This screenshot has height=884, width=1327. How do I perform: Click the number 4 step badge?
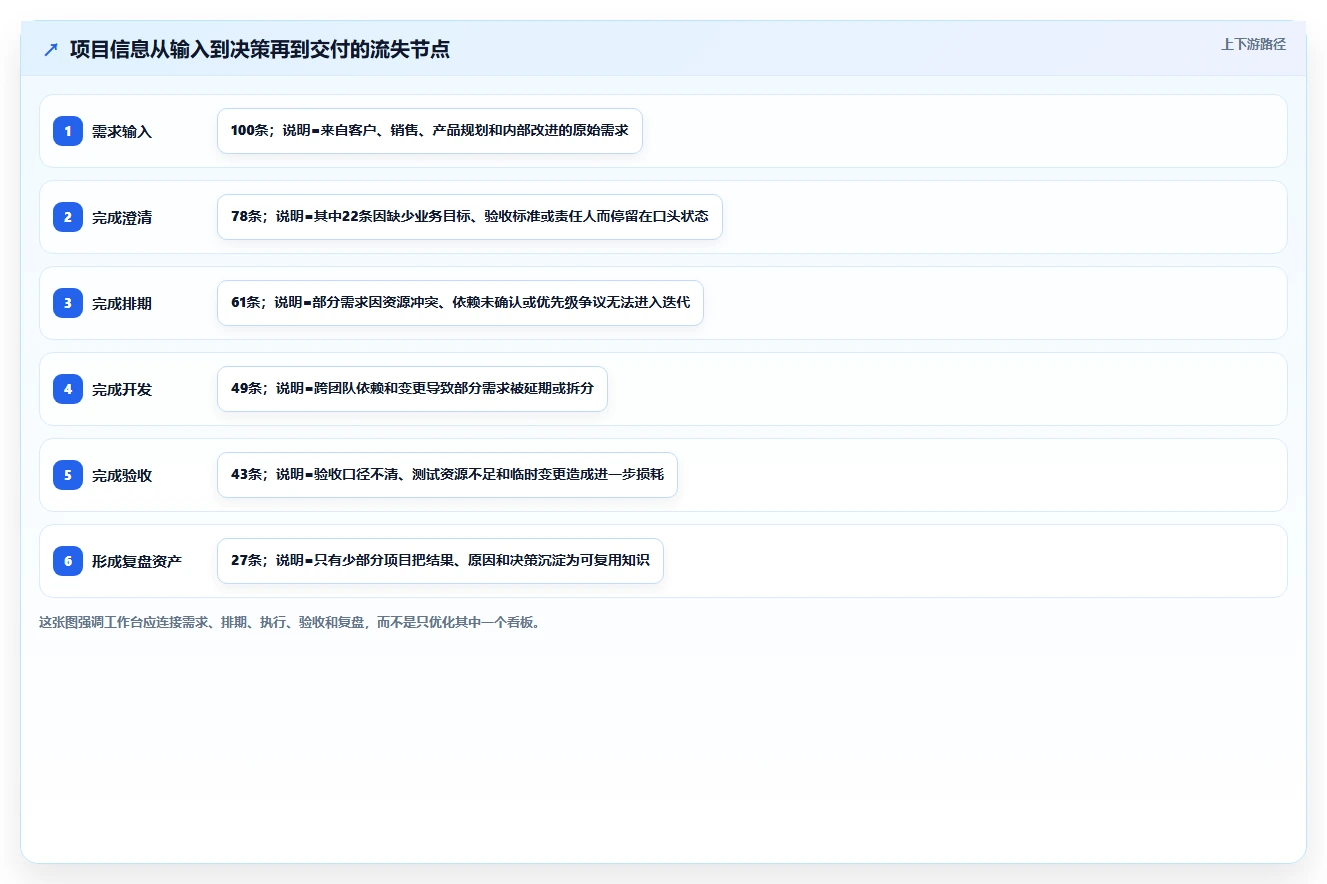click(68, 389)
